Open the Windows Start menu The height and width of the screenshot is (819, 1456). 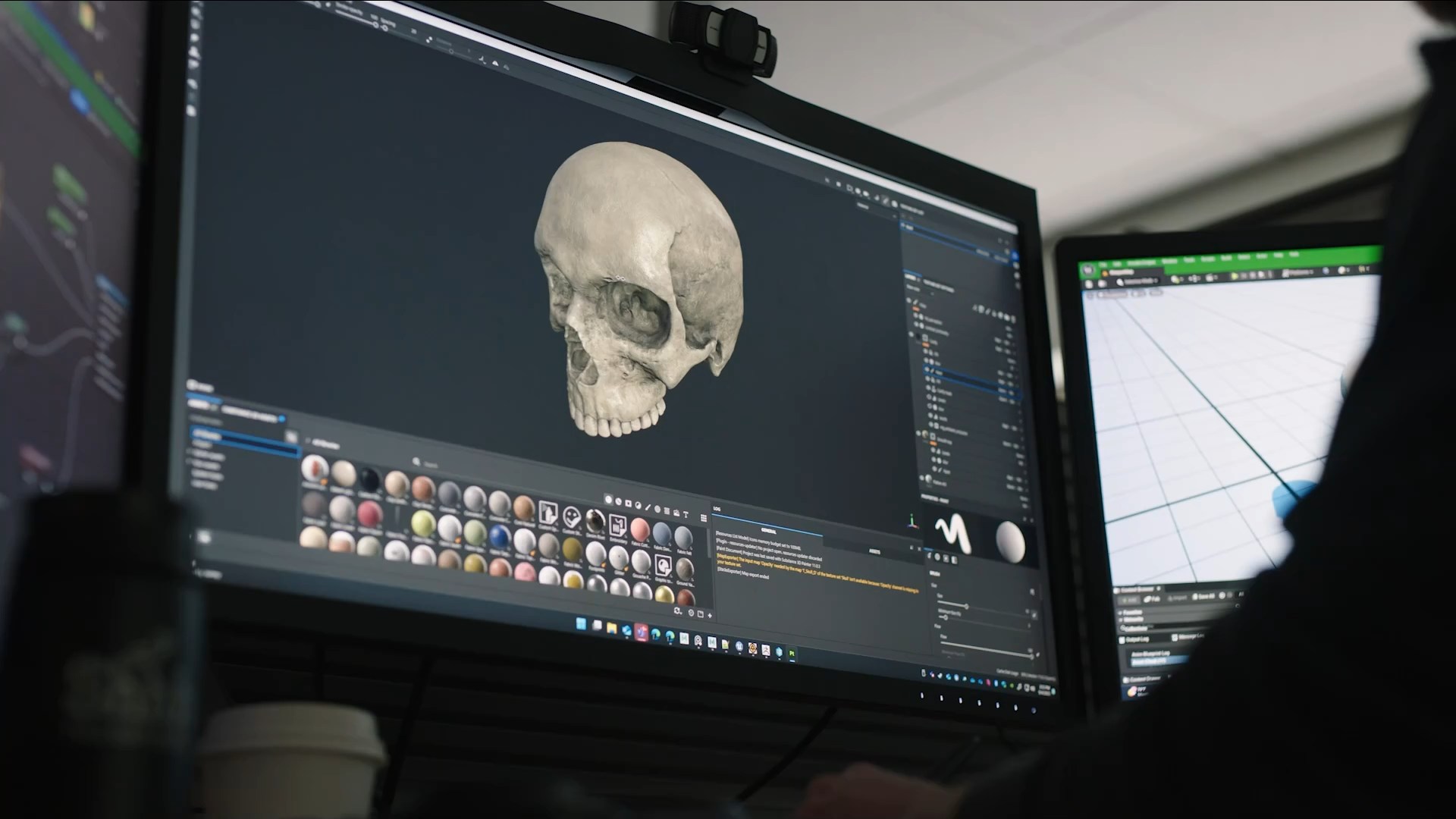[x=581, y=625]
